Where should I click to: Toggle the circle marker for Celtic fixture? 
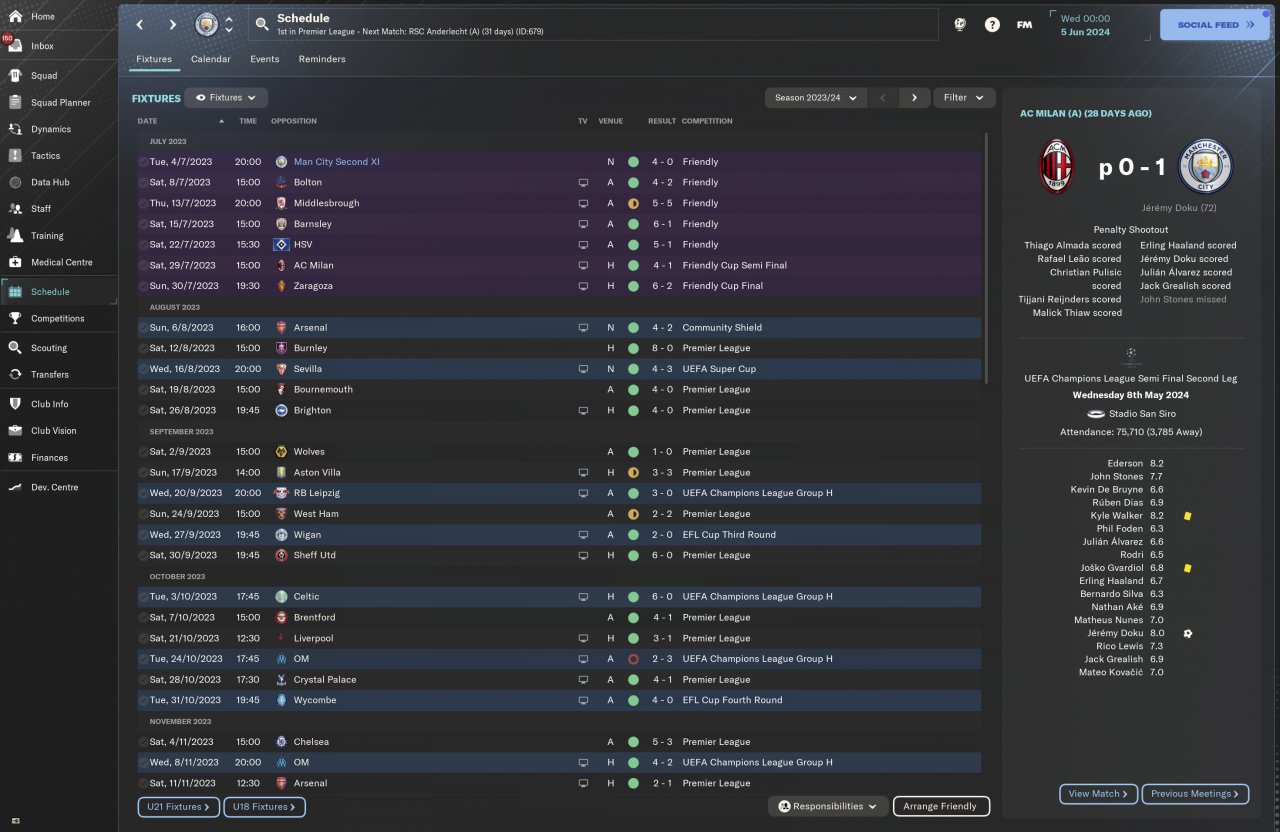143,597
